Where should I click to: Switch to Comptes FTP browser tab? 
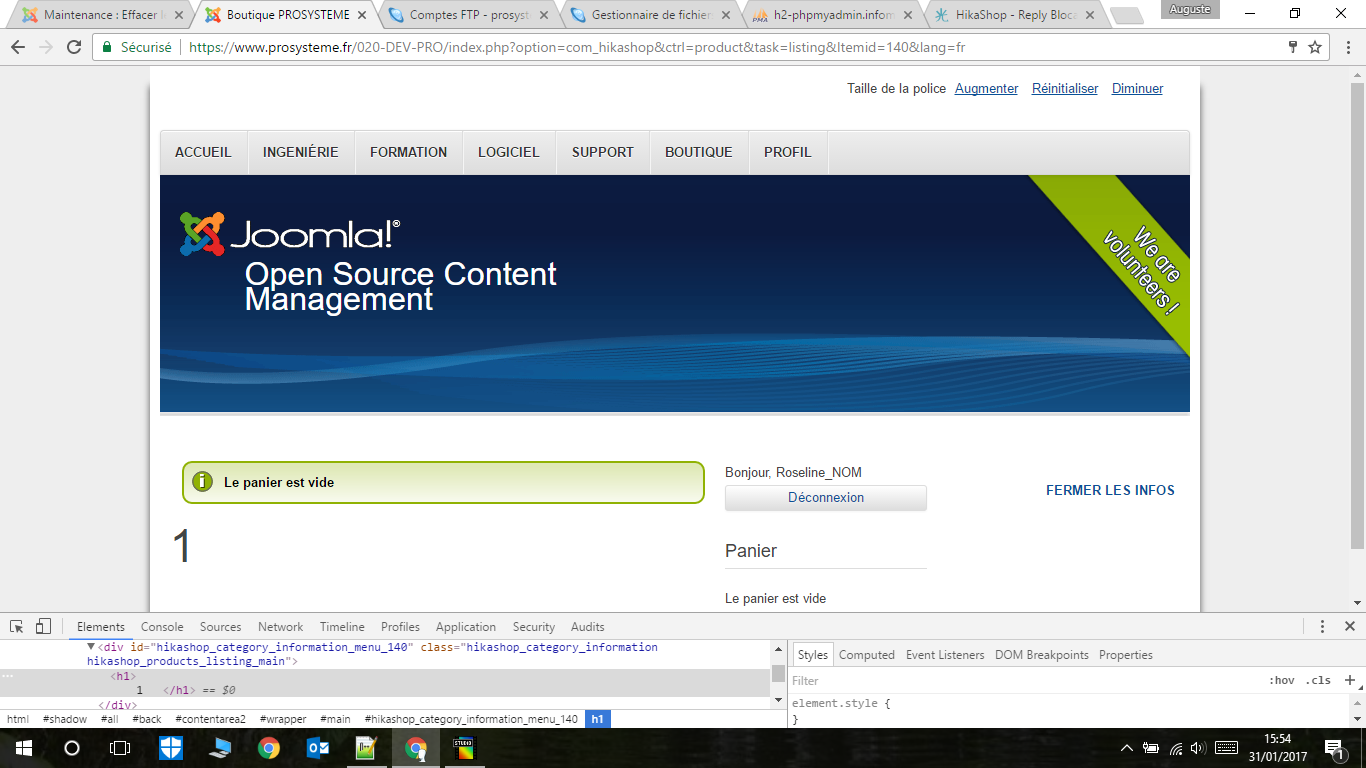point(468,16)
